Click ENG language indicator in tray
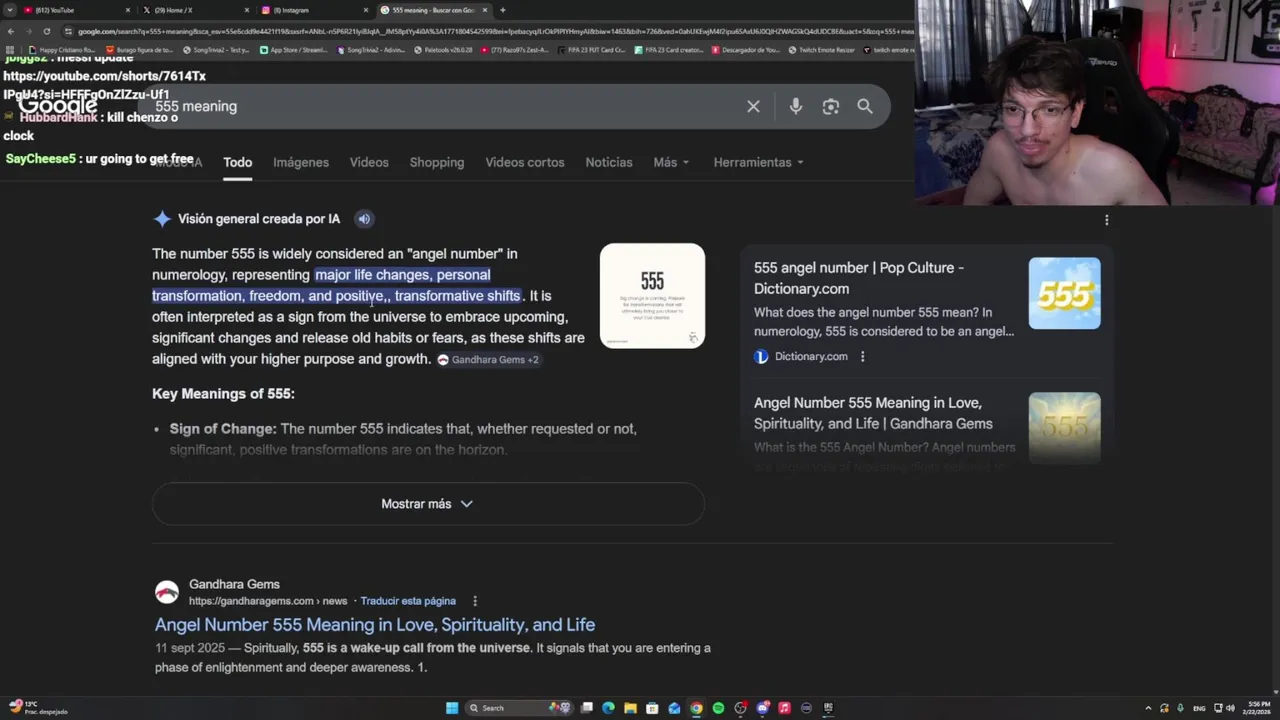 (x=1199, y=708)
